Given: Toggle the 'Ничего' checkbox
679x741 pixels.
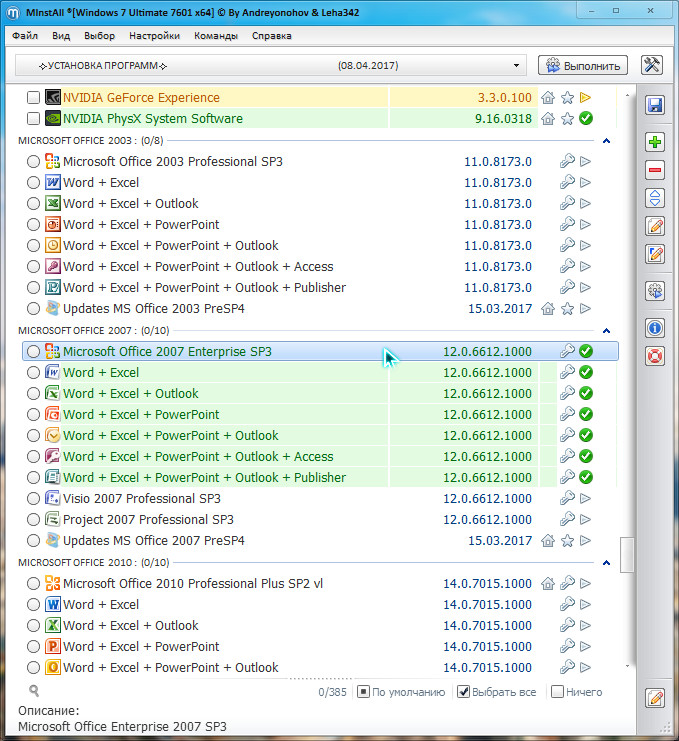Looking at the screenshot, I should coord(558,692).
